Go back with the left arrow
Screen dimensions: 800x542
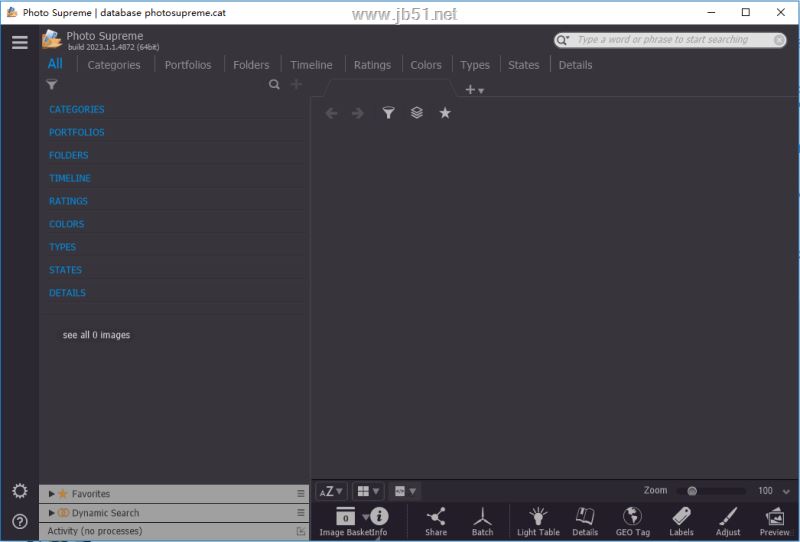click(331, 113)
